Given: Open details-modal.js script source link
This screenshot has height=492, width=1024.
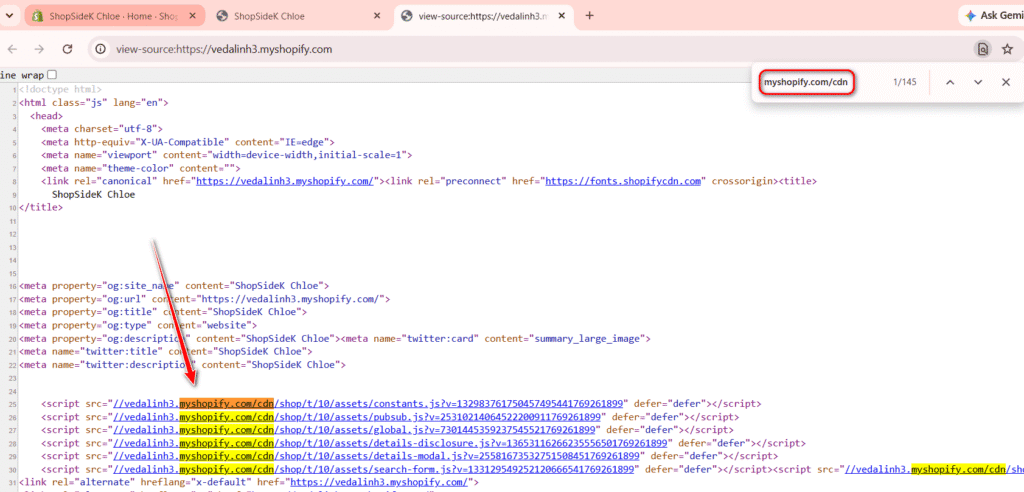Looking at the screenshot, I should pos(376,456).
